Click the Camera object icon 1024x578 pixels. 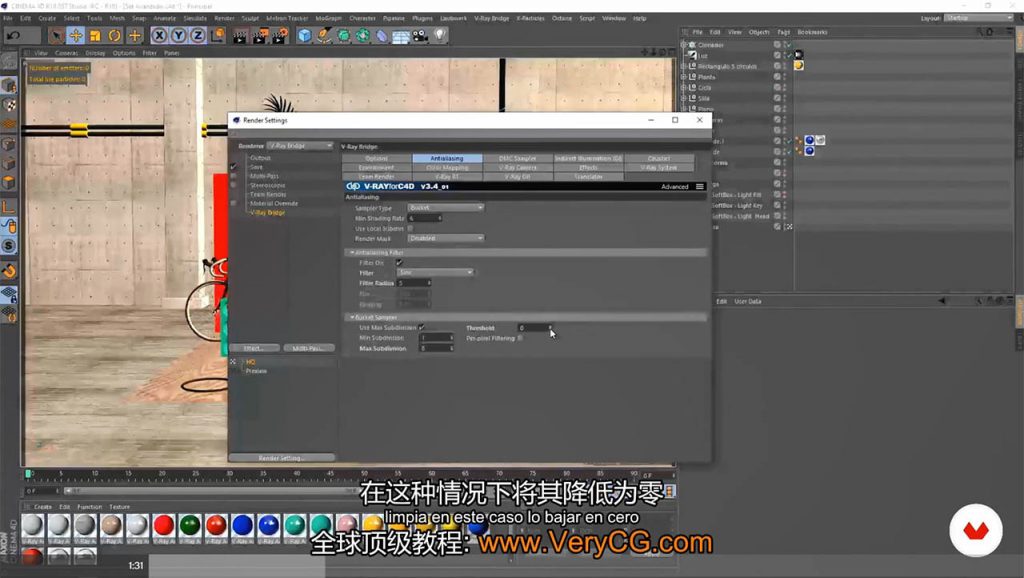pyautogui.click(x=421, y=35)
